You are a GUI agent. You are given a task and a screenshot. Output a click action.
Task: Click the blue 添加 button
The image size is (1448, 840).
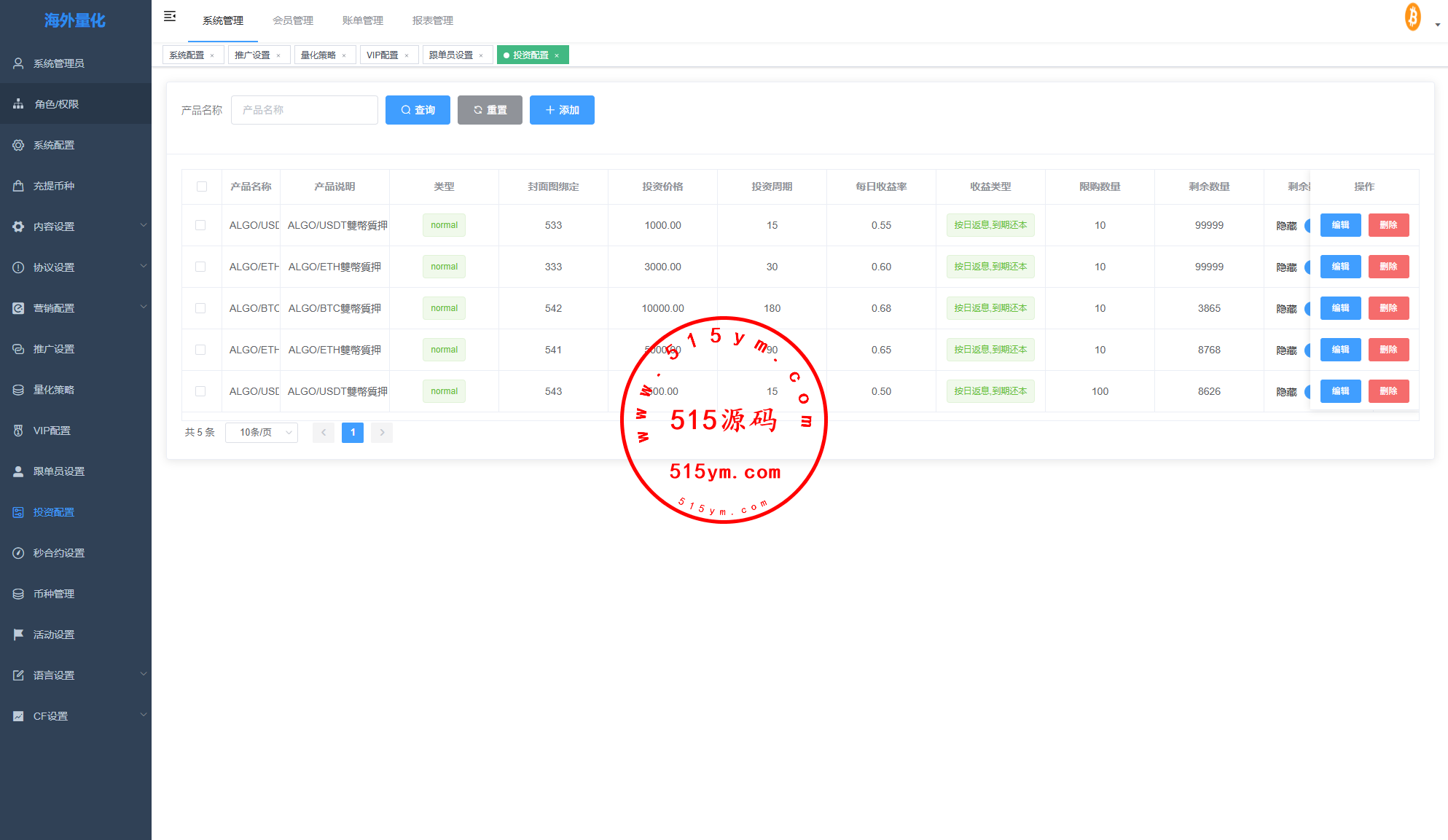pos(562,110)
